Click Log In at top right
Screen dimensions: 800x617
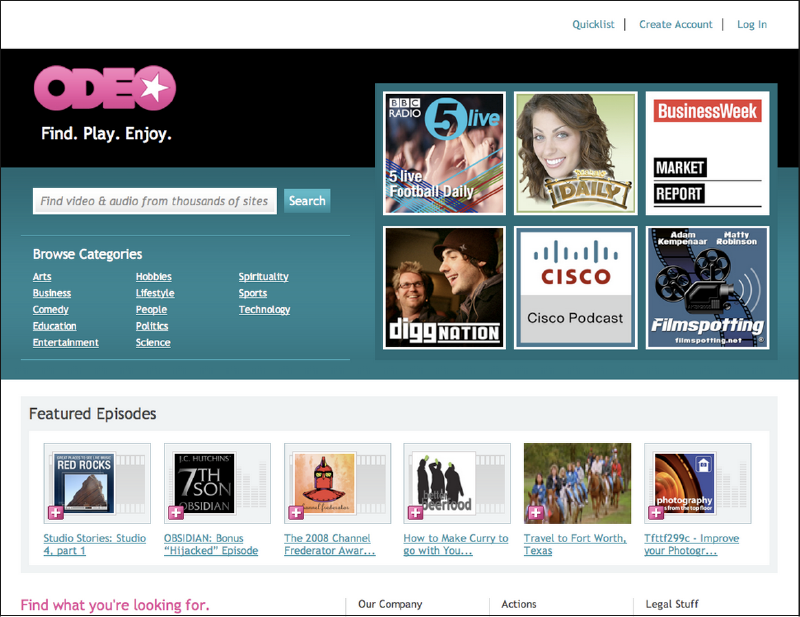752,24
